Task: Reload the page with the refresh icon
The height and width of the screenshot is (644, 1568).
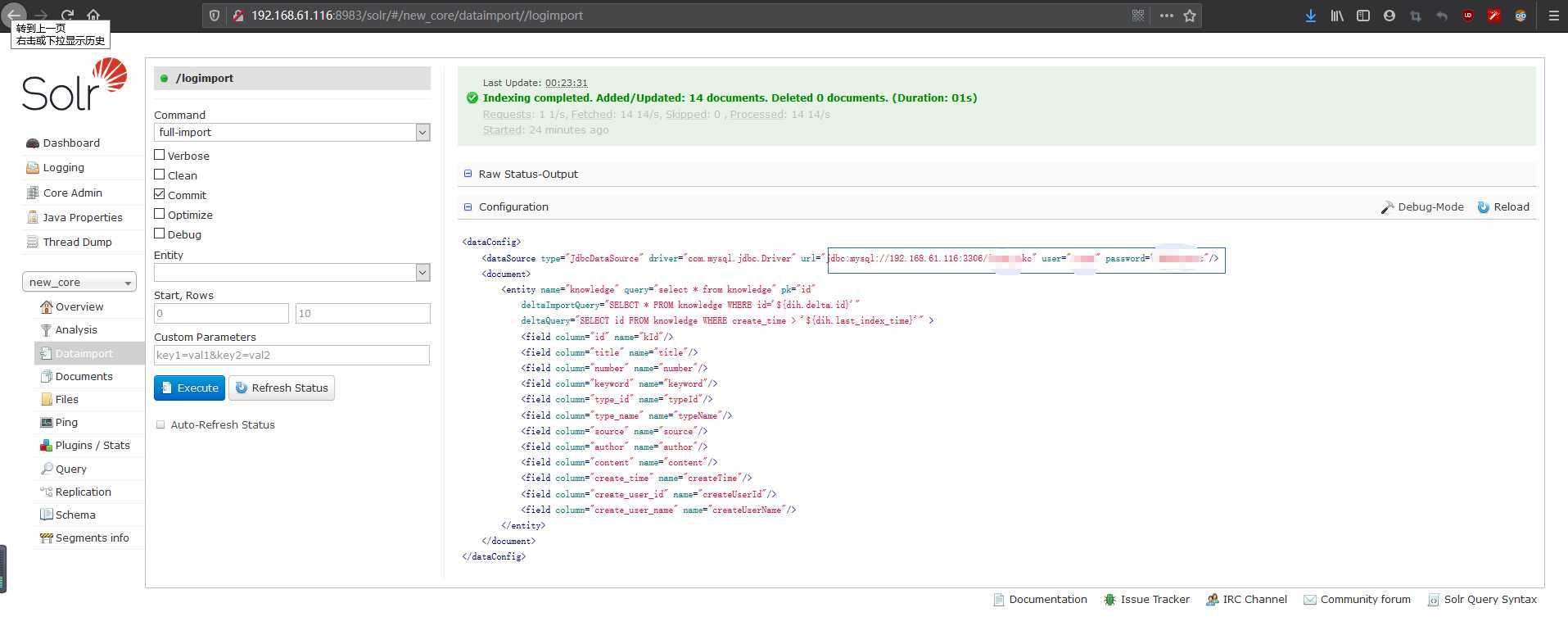Action: [x=67, y=15]
